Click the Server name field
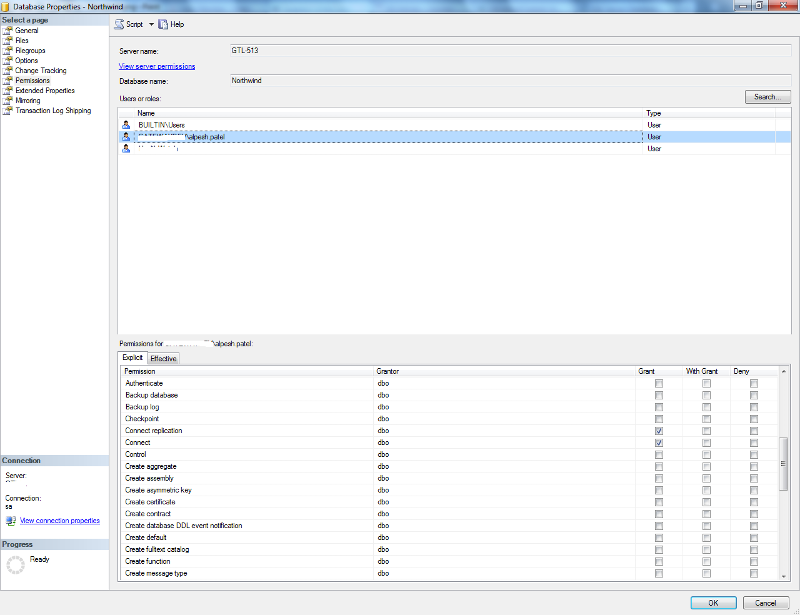 click(510, 51)
